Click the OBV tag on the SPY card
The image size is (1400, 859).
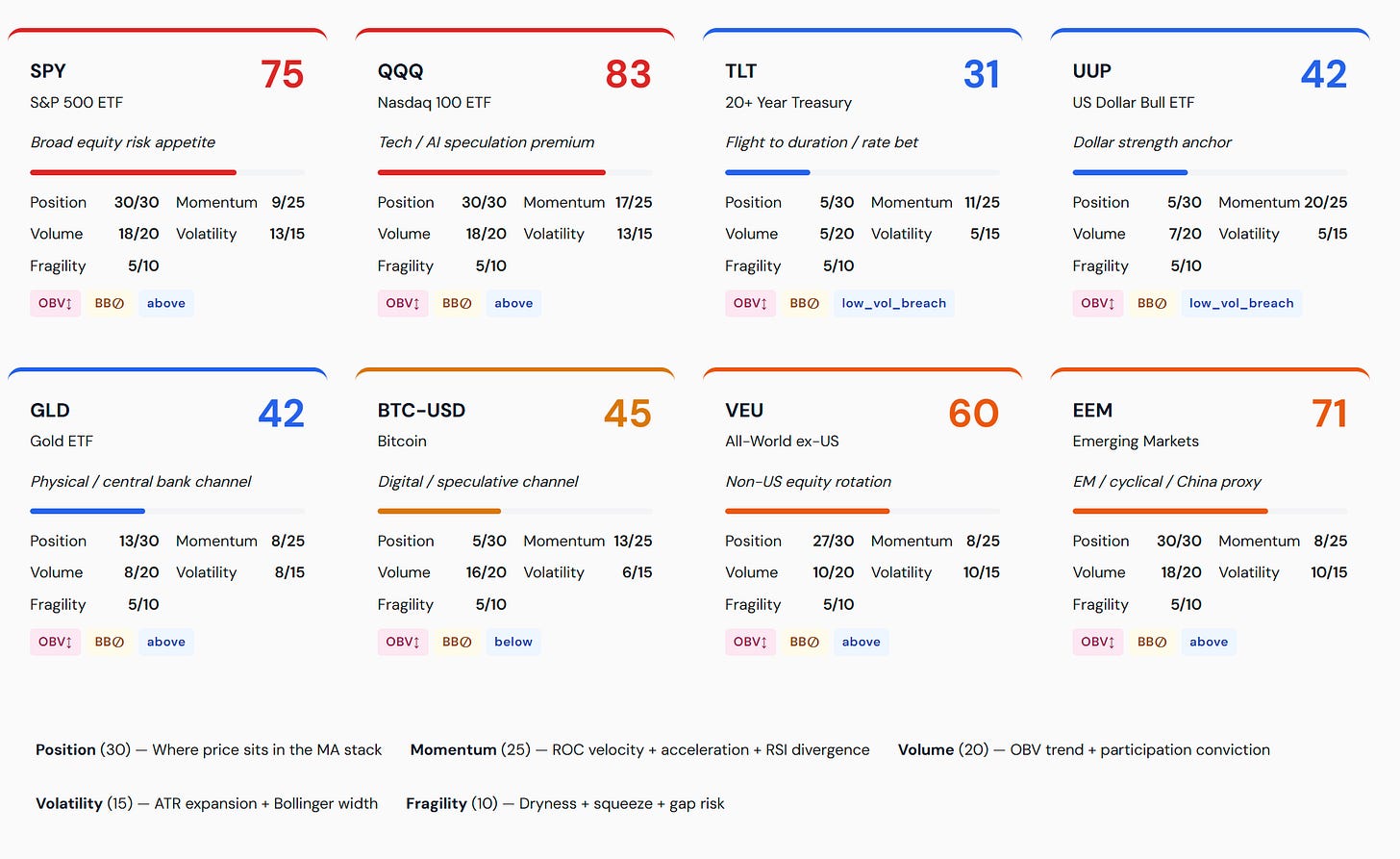click(x=55, y=303)
